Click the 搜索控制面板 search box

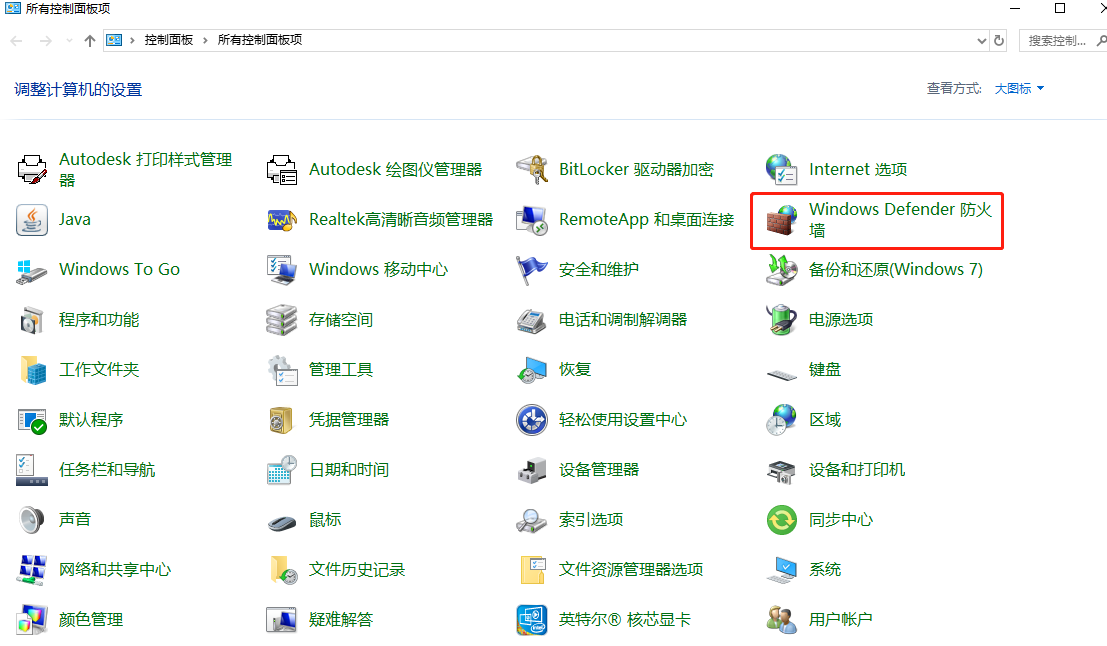(1060, 41)
